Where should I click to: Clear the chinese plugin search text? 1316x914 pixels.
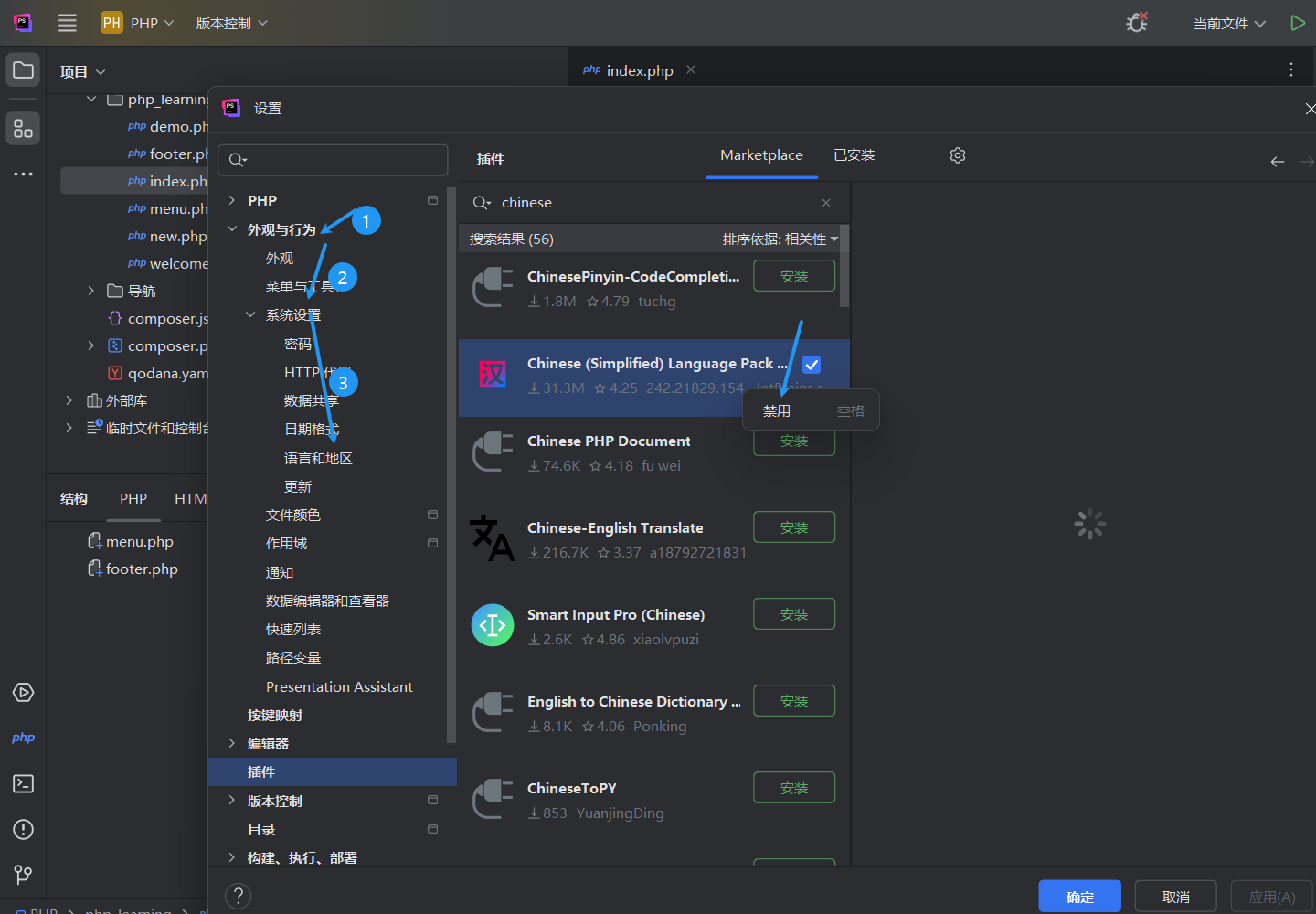click(x=826, y=203)
